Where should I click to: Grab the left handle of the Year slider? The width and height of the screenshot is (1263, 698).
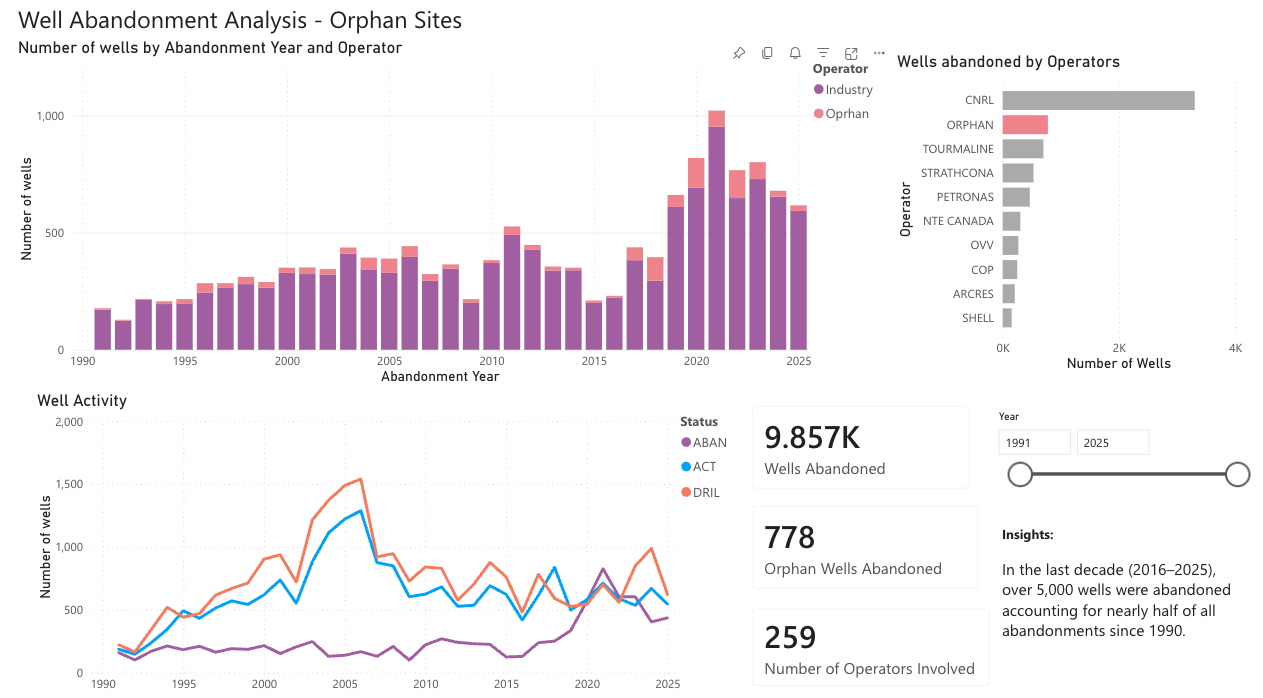1020,474
